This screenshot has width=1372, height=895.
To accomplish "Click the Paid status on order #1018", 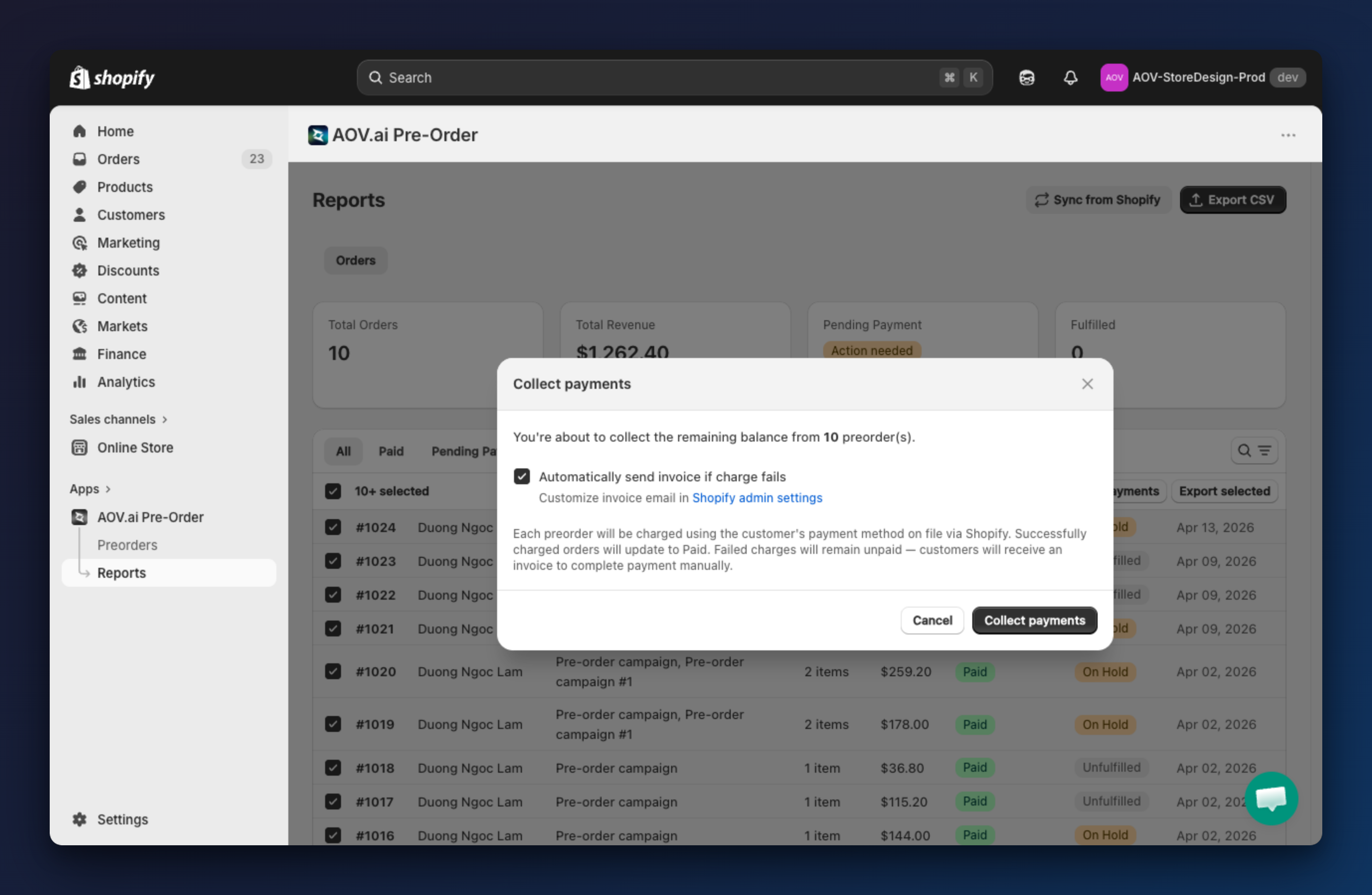I will (x=975, y=768).
